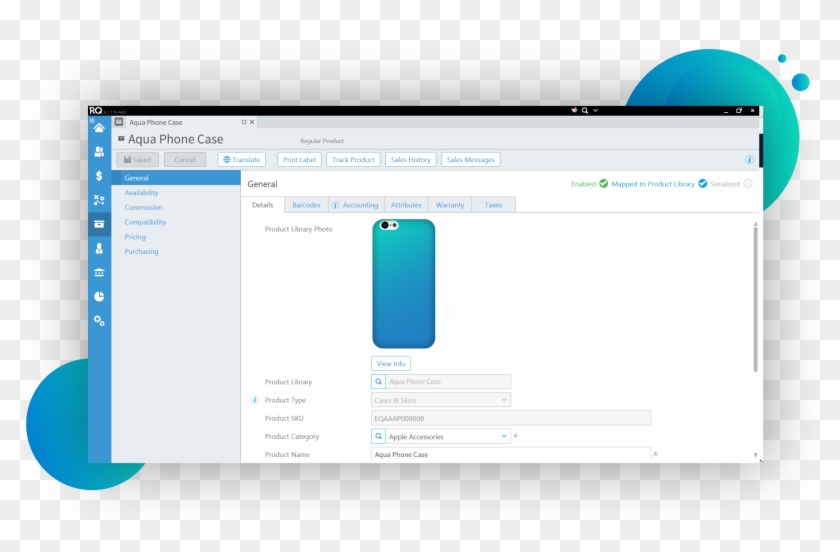Toggle Mapped to Product Library checkmark
This screenshot has height=552, width=840.
pos(703,184)
